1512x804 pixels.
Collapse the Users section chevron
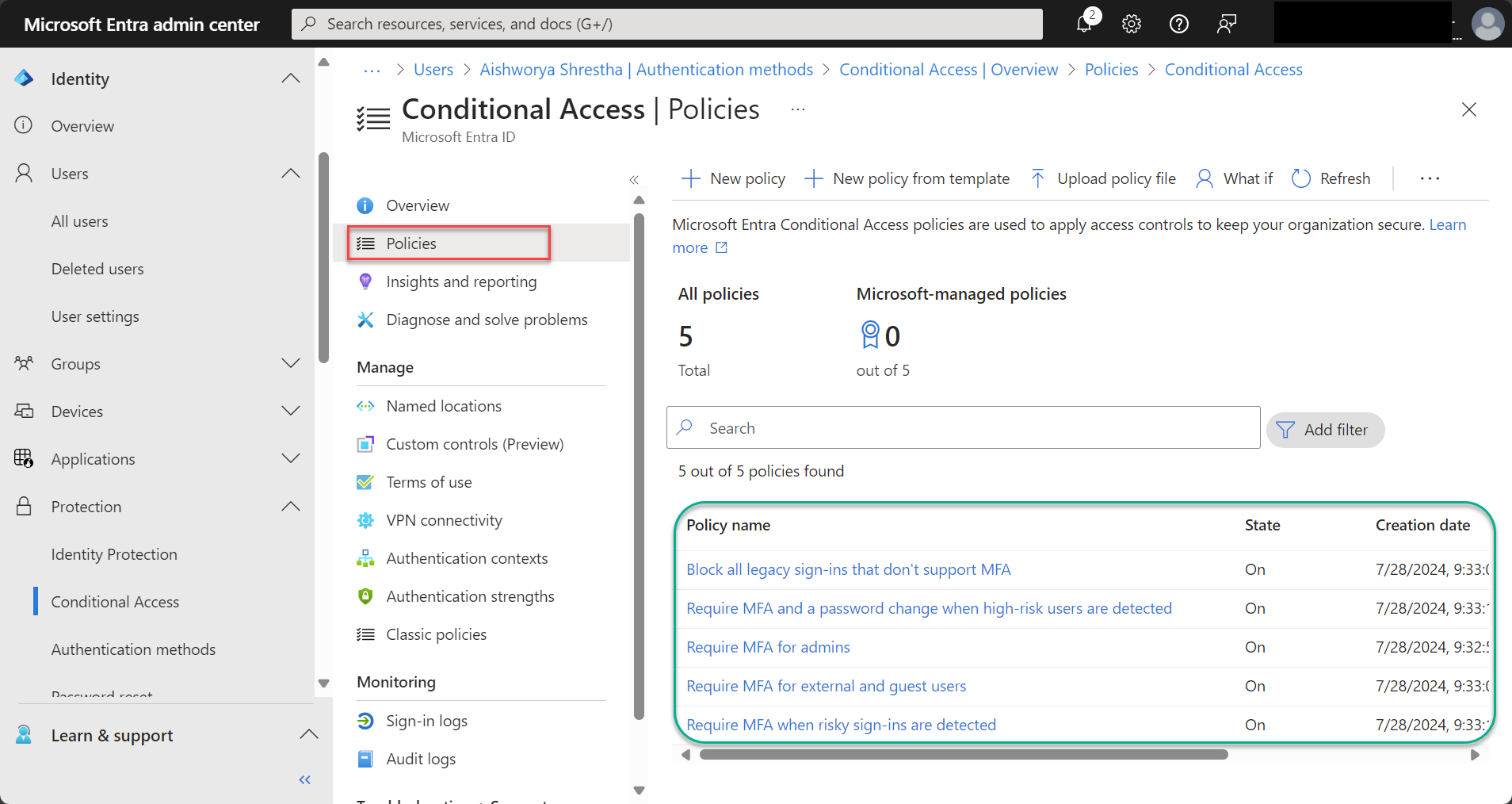[291, 173]
